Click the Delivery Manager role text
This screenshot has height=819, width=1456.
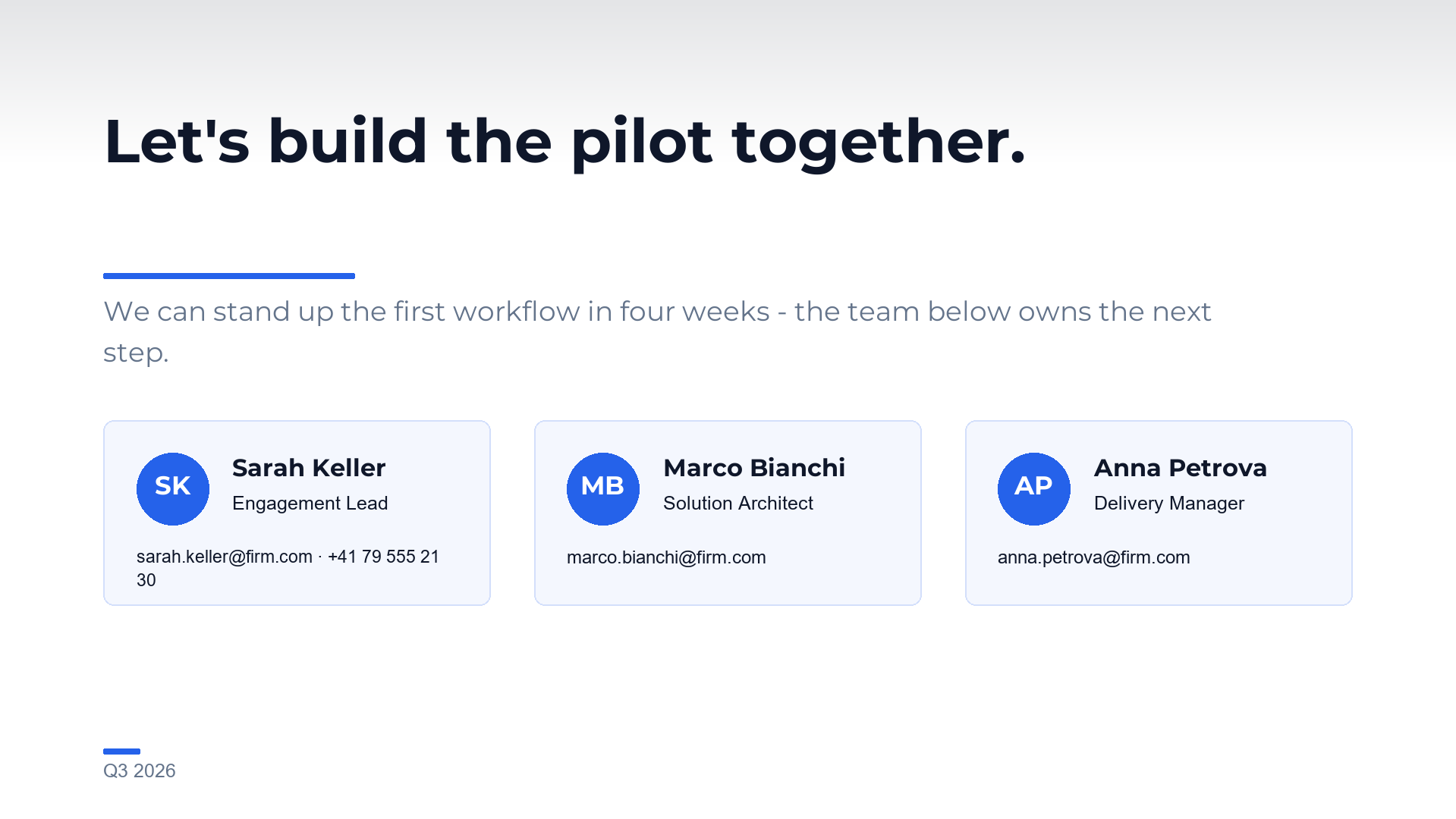[1169, 504]
